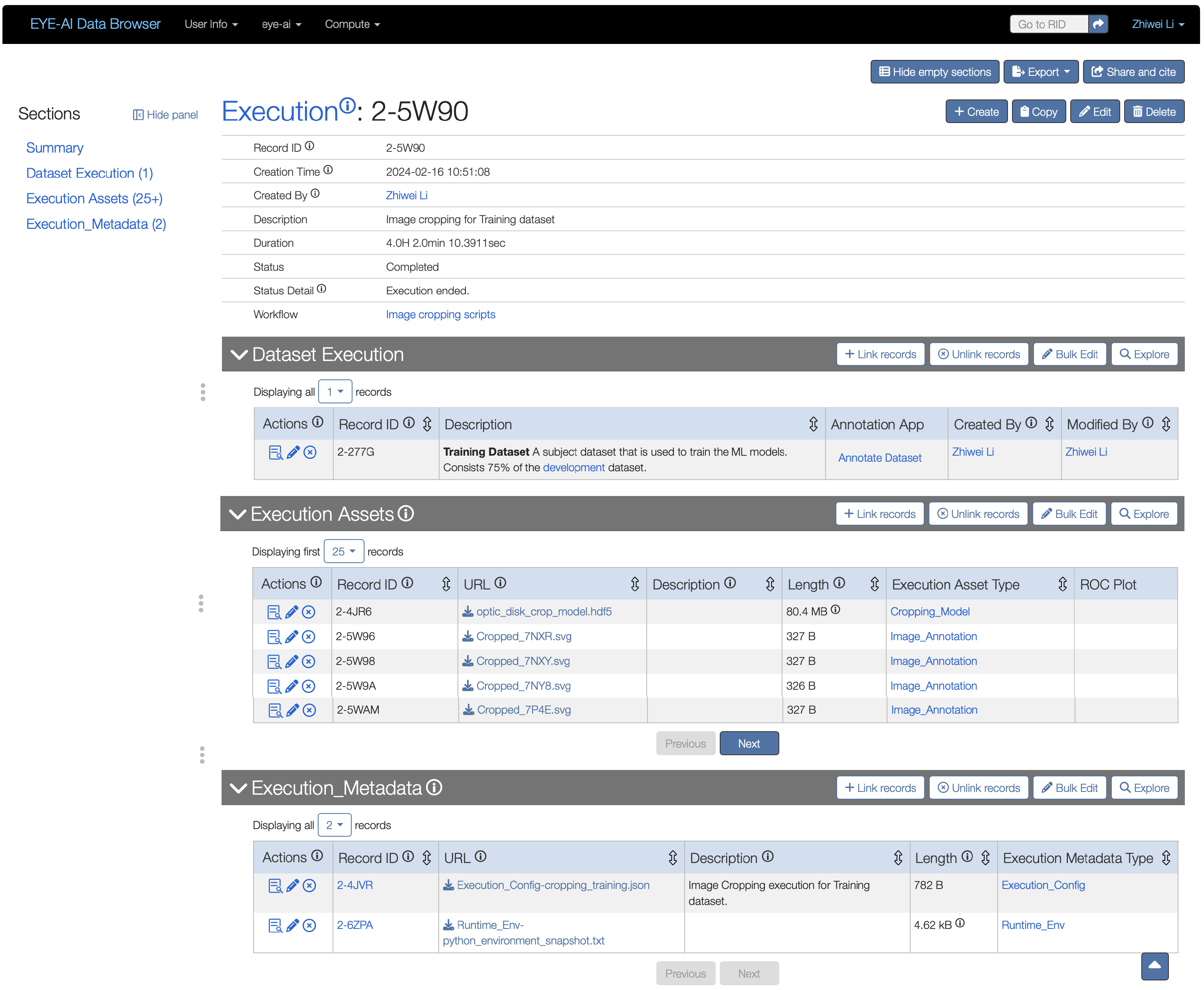Open the User Info menu
This screenshot has height=990, width=1204.
[211, 24]
